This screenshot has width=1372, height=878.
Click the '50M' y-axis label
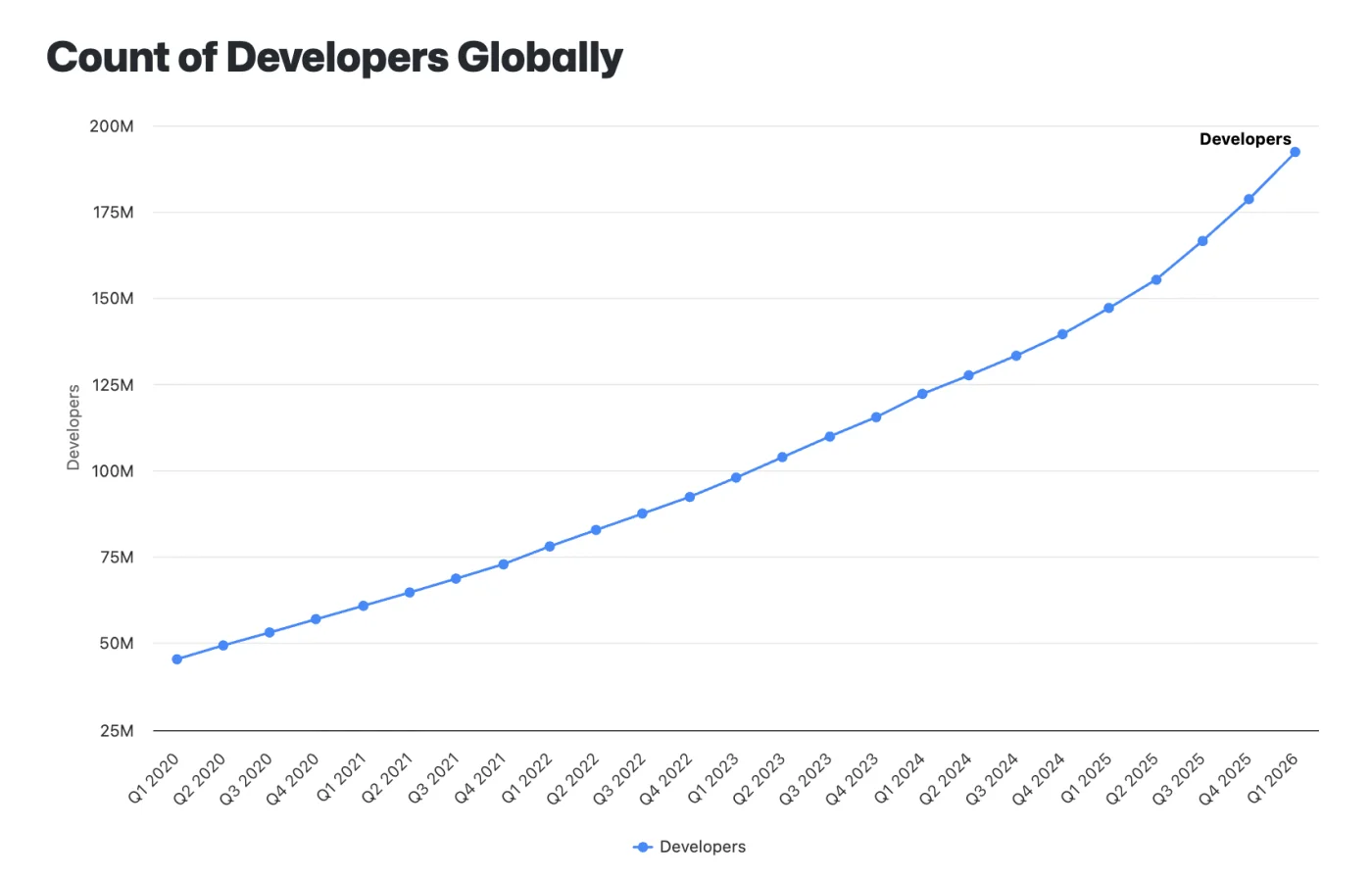117,644
